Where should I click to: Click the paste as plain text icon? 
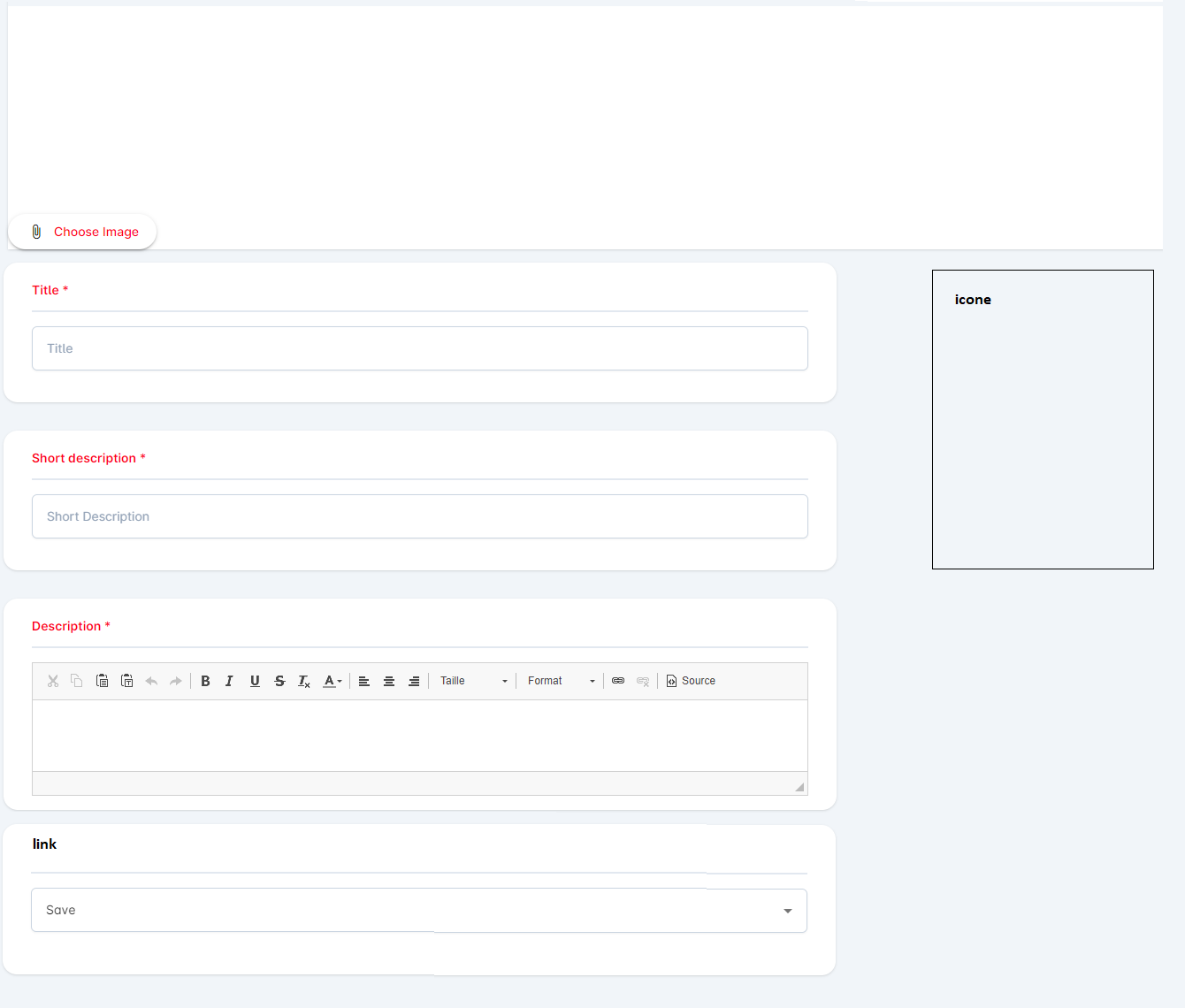(126, 681)
